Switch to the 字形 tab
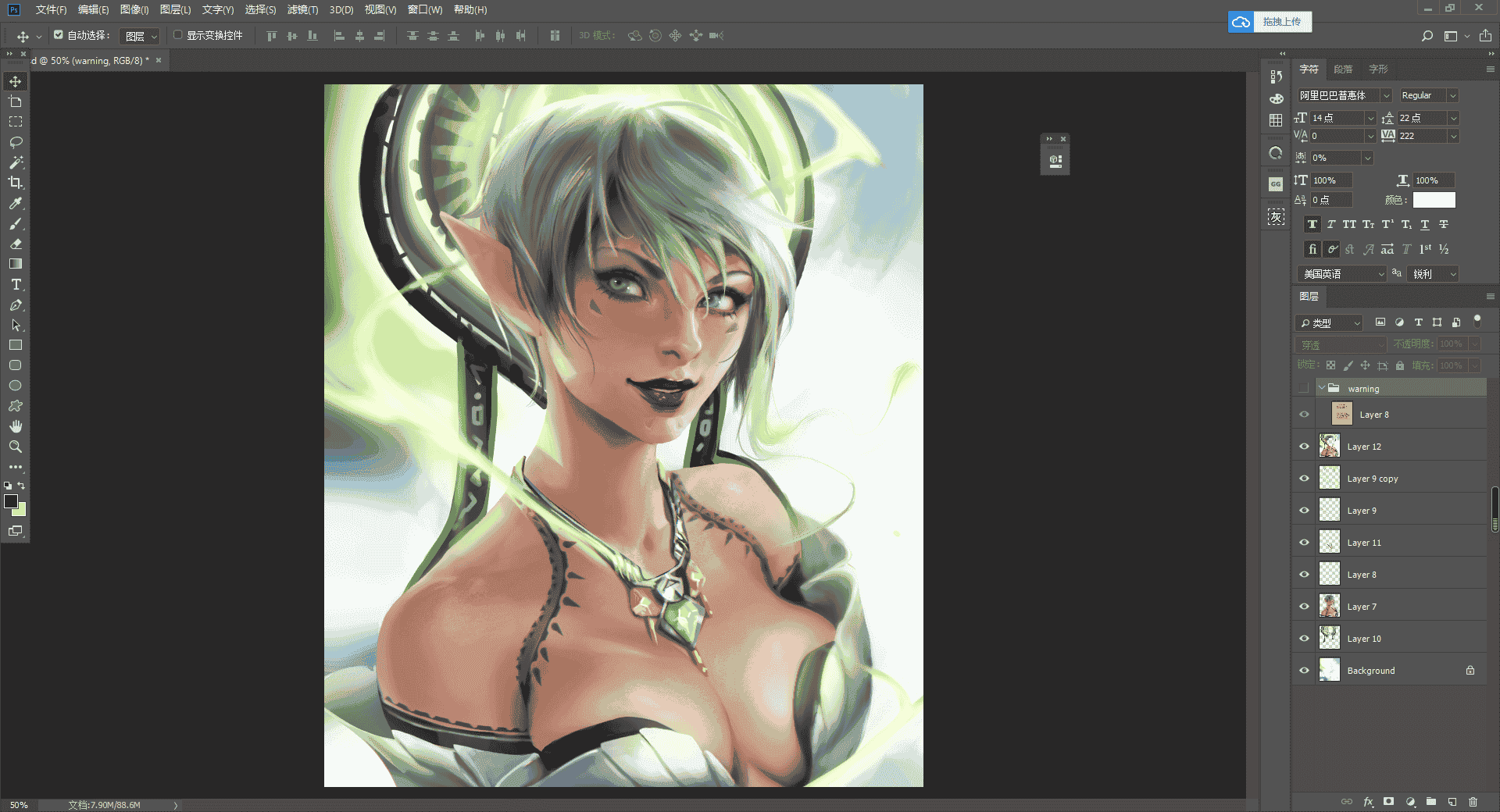Screen dimensions: 1500x812 pos(1378,69)
